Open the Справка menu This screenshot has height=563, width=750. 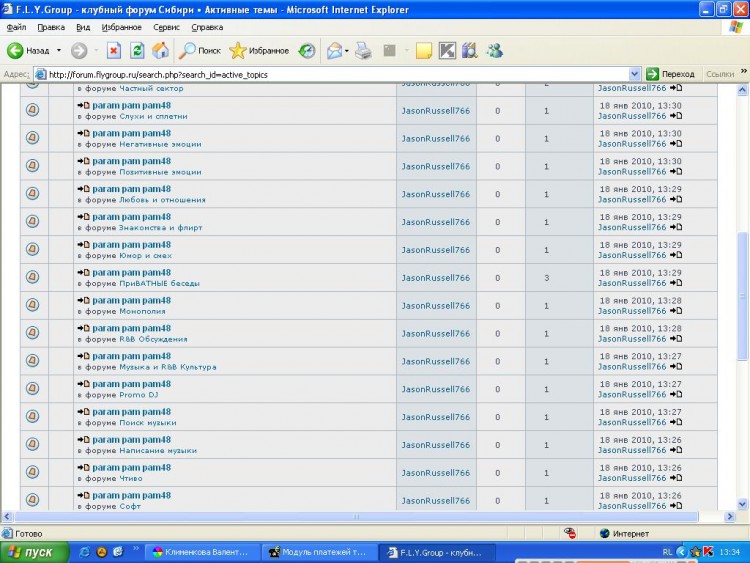[207, 27]
